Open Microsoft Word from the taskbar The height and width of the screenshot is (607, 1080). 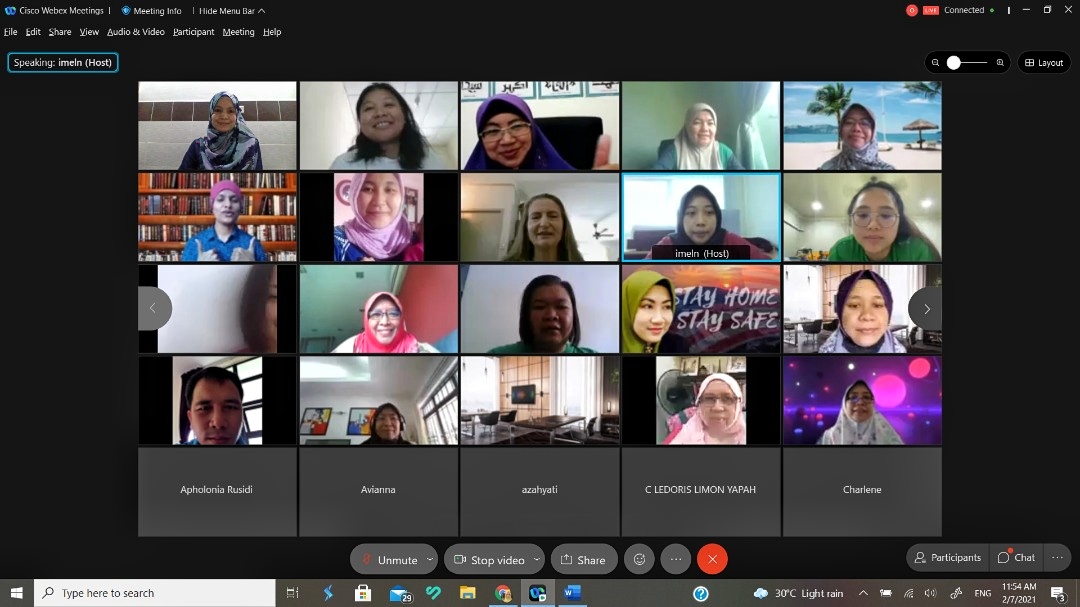pyautogui.click(x=572, y=593)
